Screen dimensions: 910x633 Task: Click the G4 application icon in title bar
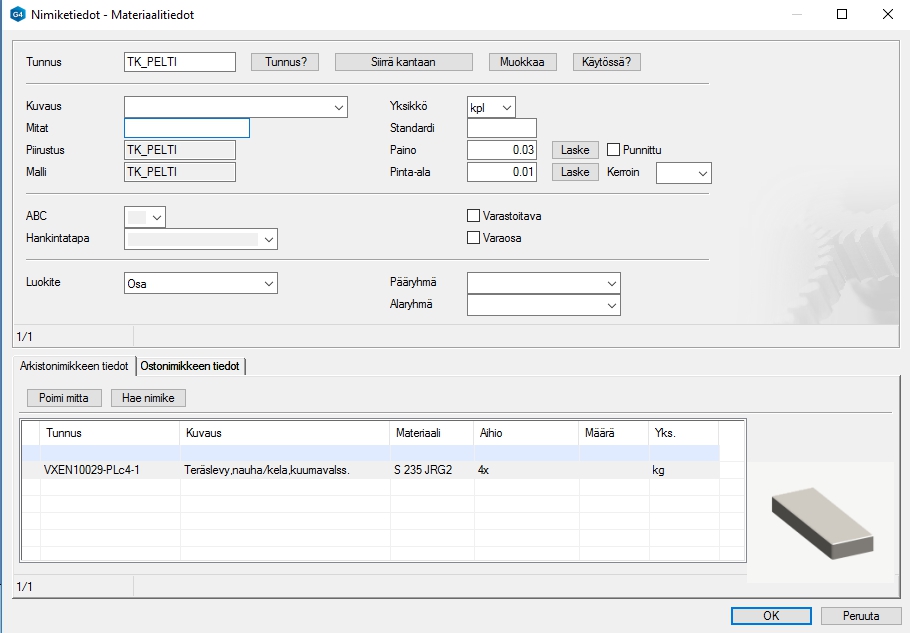[x=16, y=15]
